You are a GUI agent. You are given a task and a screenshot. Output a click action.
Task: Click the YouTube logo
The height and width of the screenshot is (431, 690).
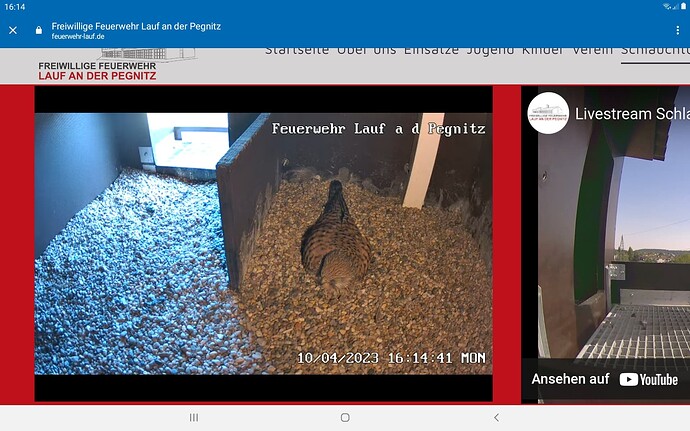[x=649, y=379]
